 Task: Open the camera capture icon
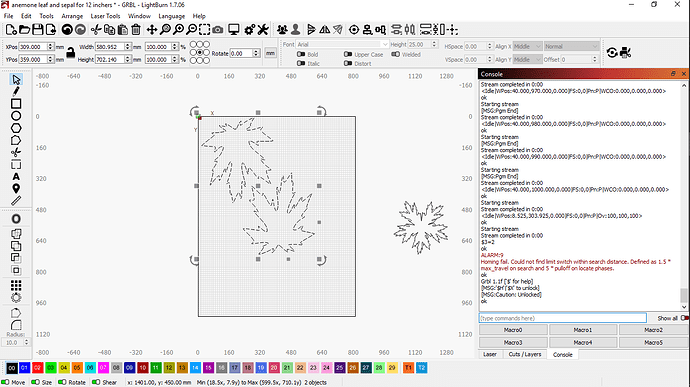(218, 29)
